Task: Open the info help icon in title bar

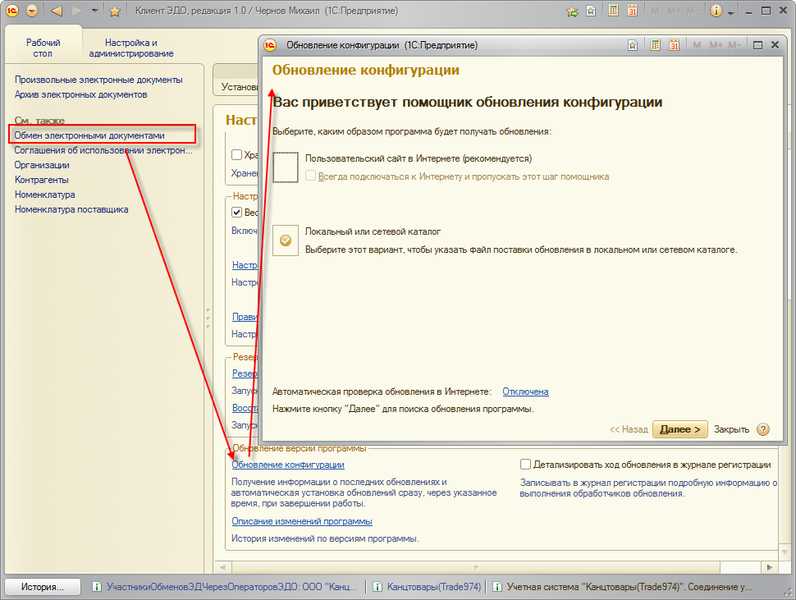Action: click(716, 11)
